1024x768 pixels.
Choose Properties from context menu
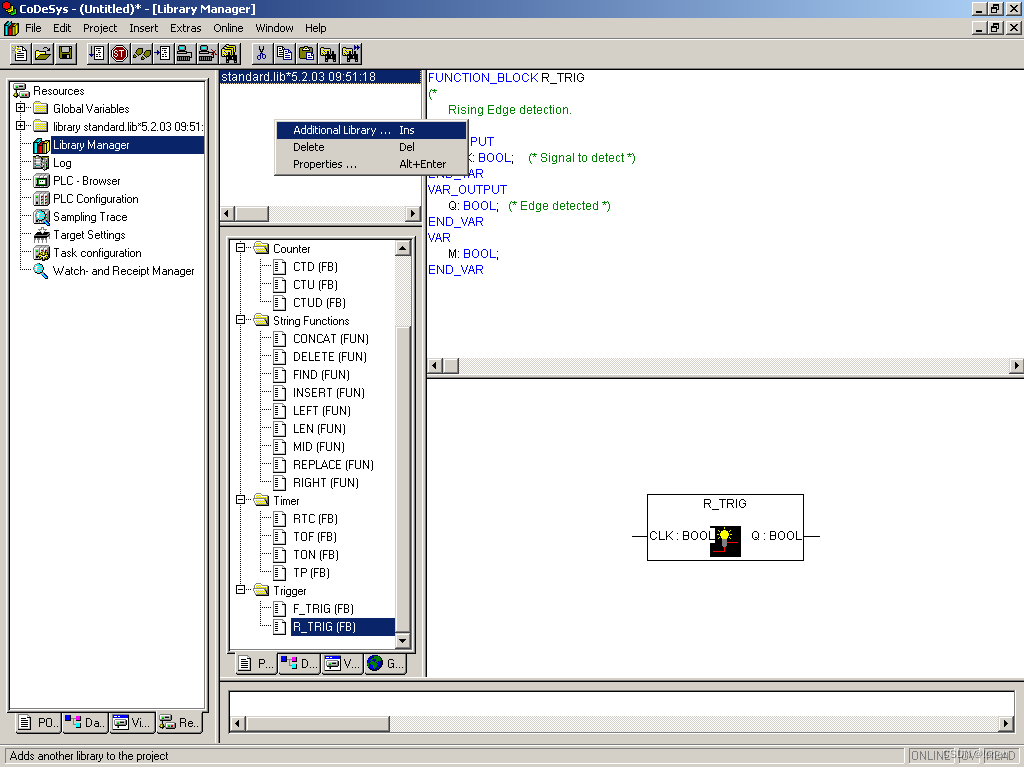(x=371, y=164)
